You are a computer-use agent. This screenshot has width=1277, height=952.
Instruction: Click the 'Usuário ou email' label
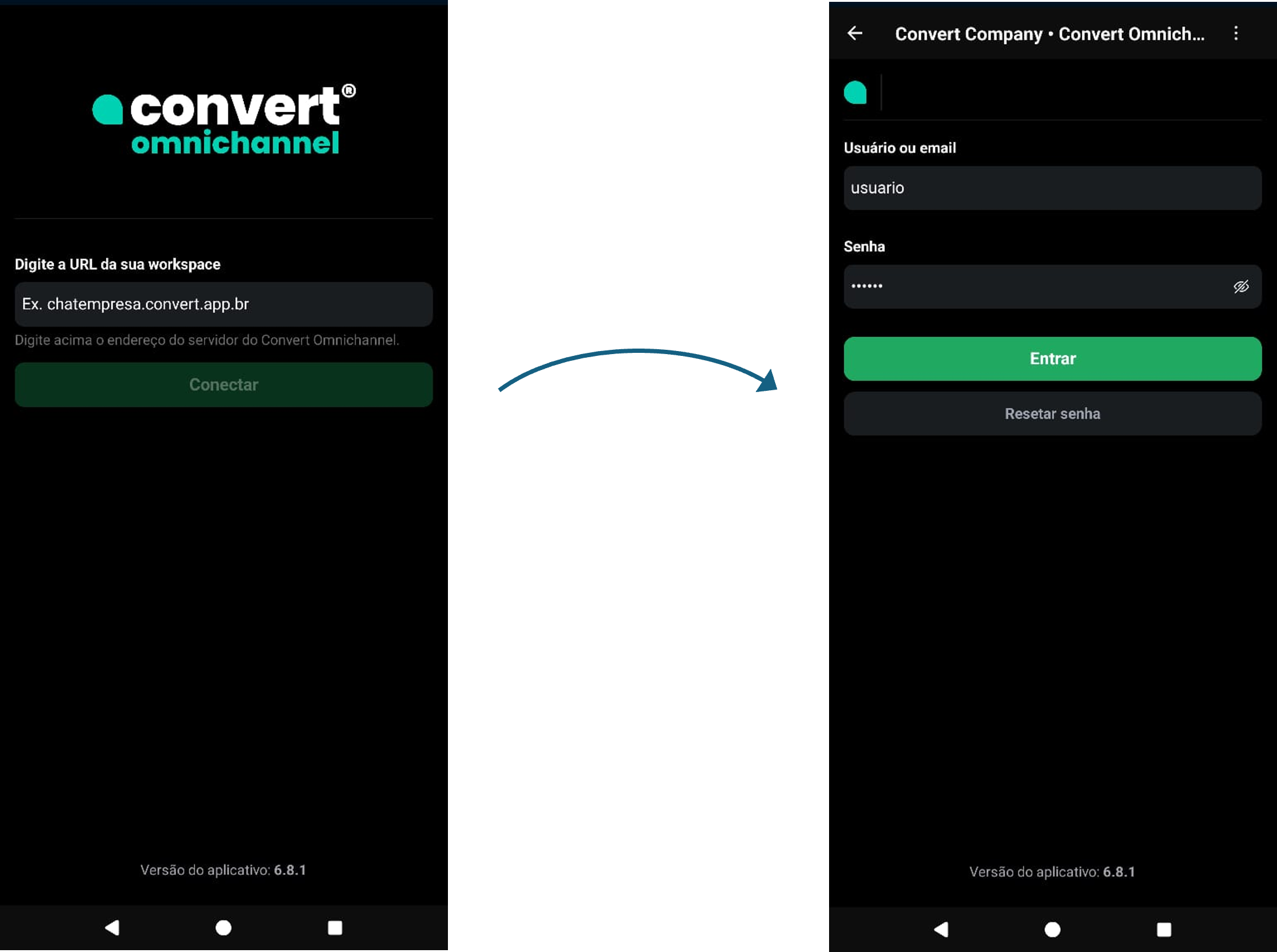pyautogui.click(x=900, y=148)
